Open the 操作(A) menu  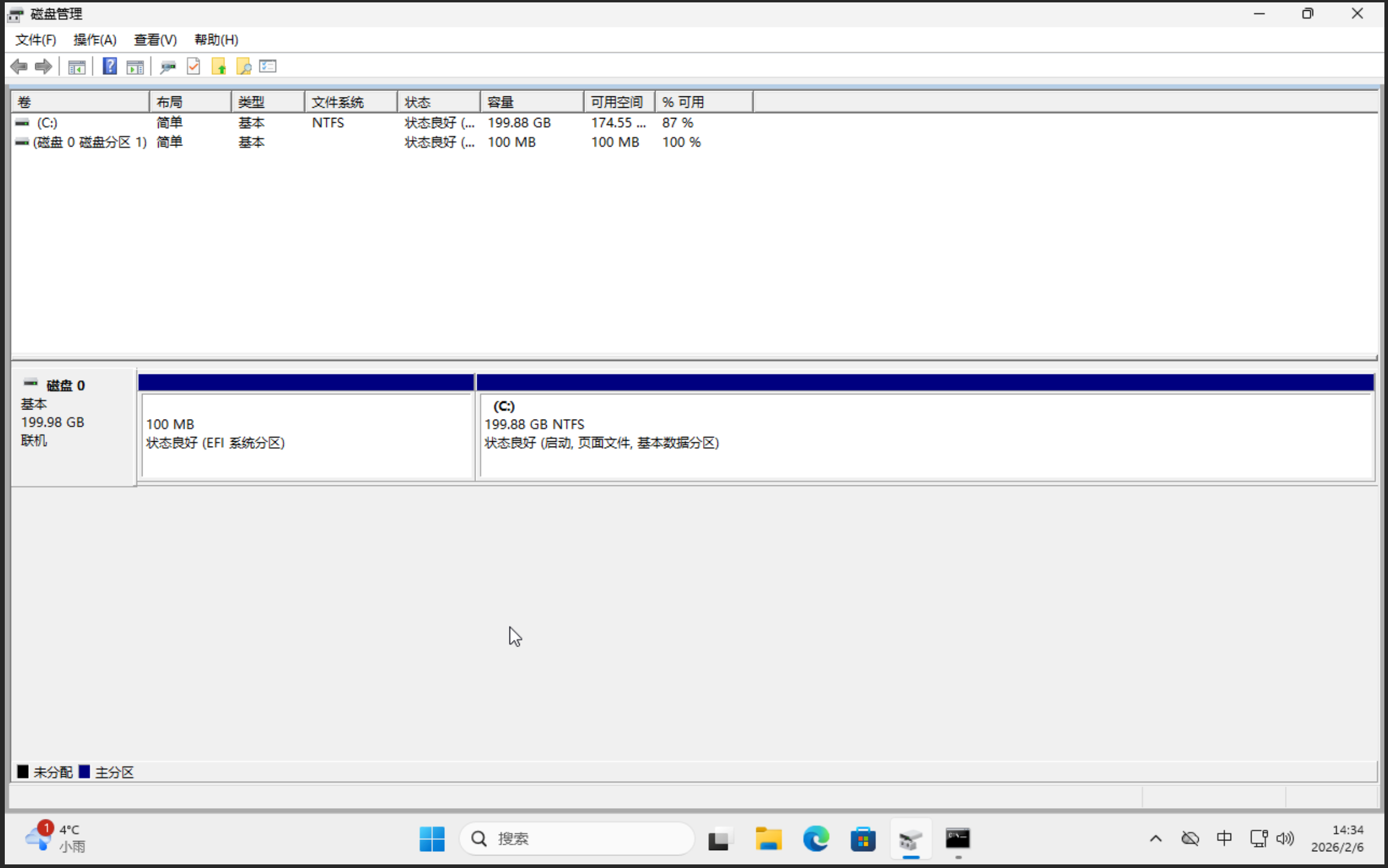click(95, 40)
